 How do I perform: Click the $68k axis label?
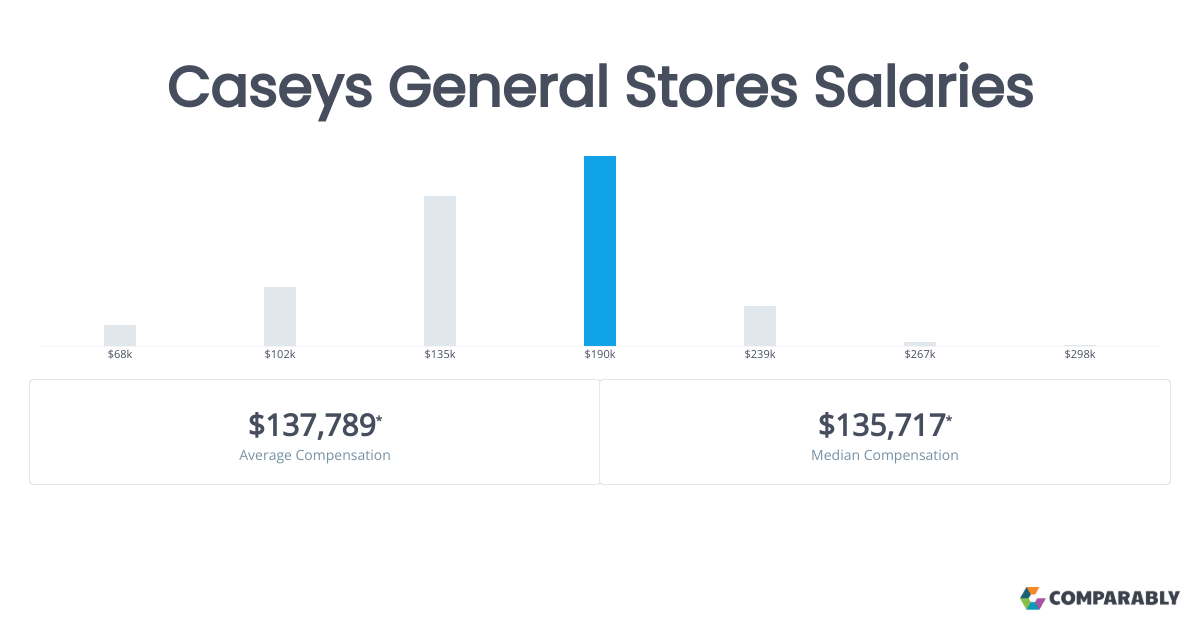(120, 355)
